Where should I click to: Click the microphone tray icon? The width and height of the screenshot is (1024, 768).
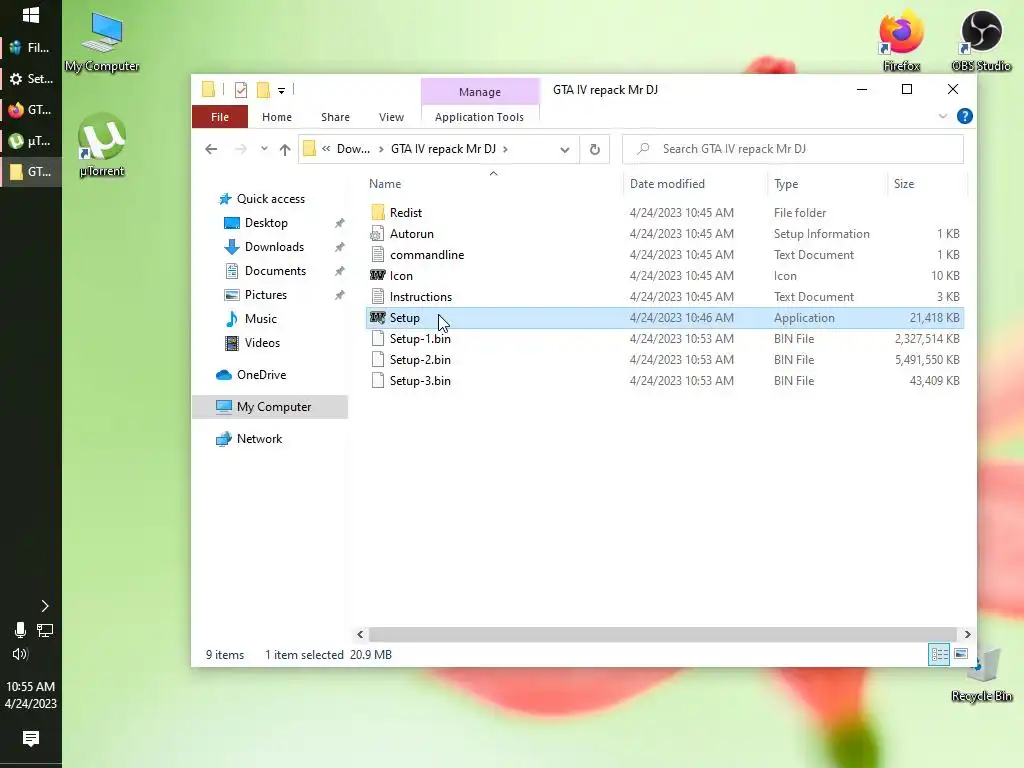tap(20, 630)
